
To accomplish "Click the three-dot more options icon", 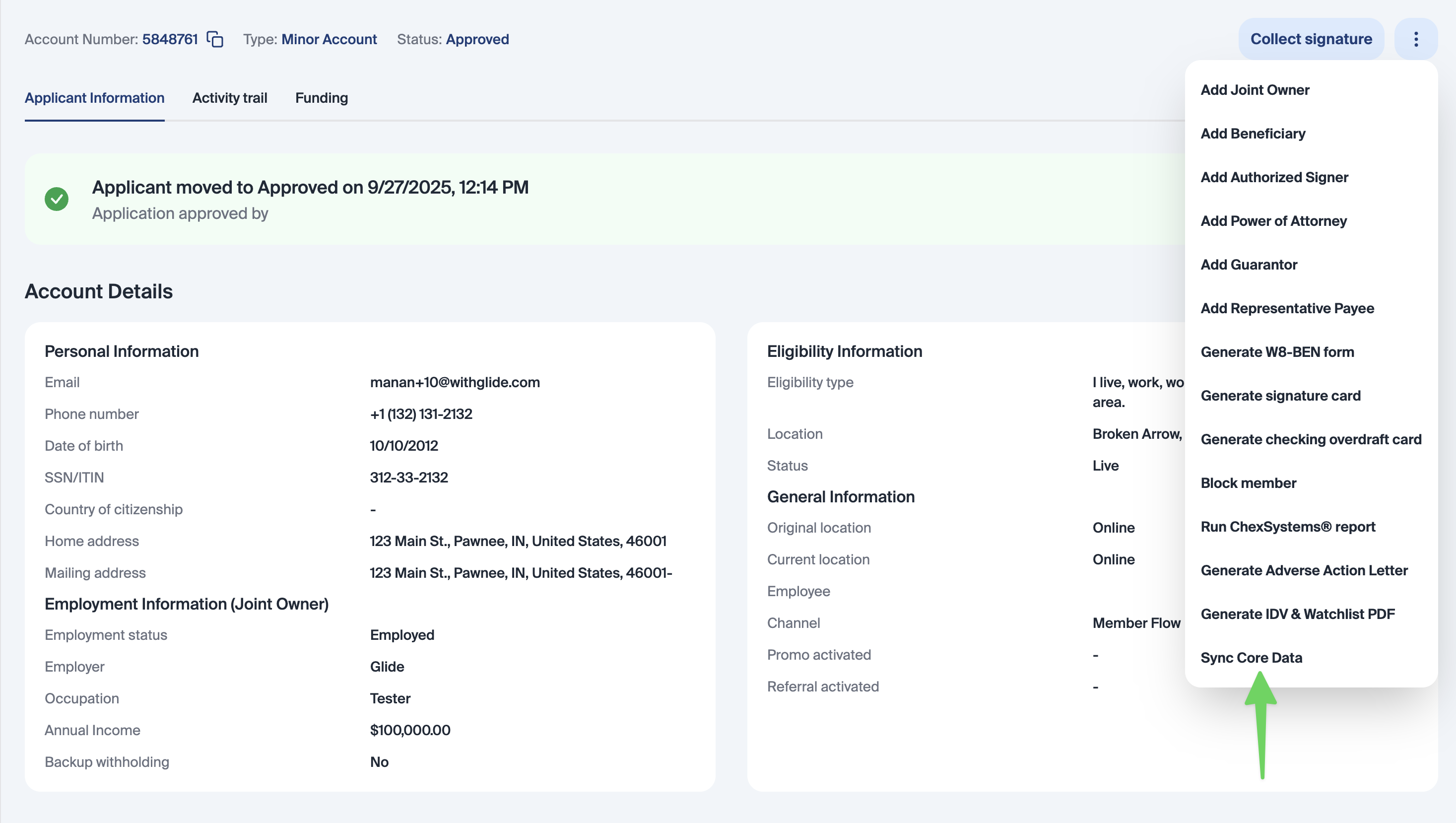I will point(1416,39).
